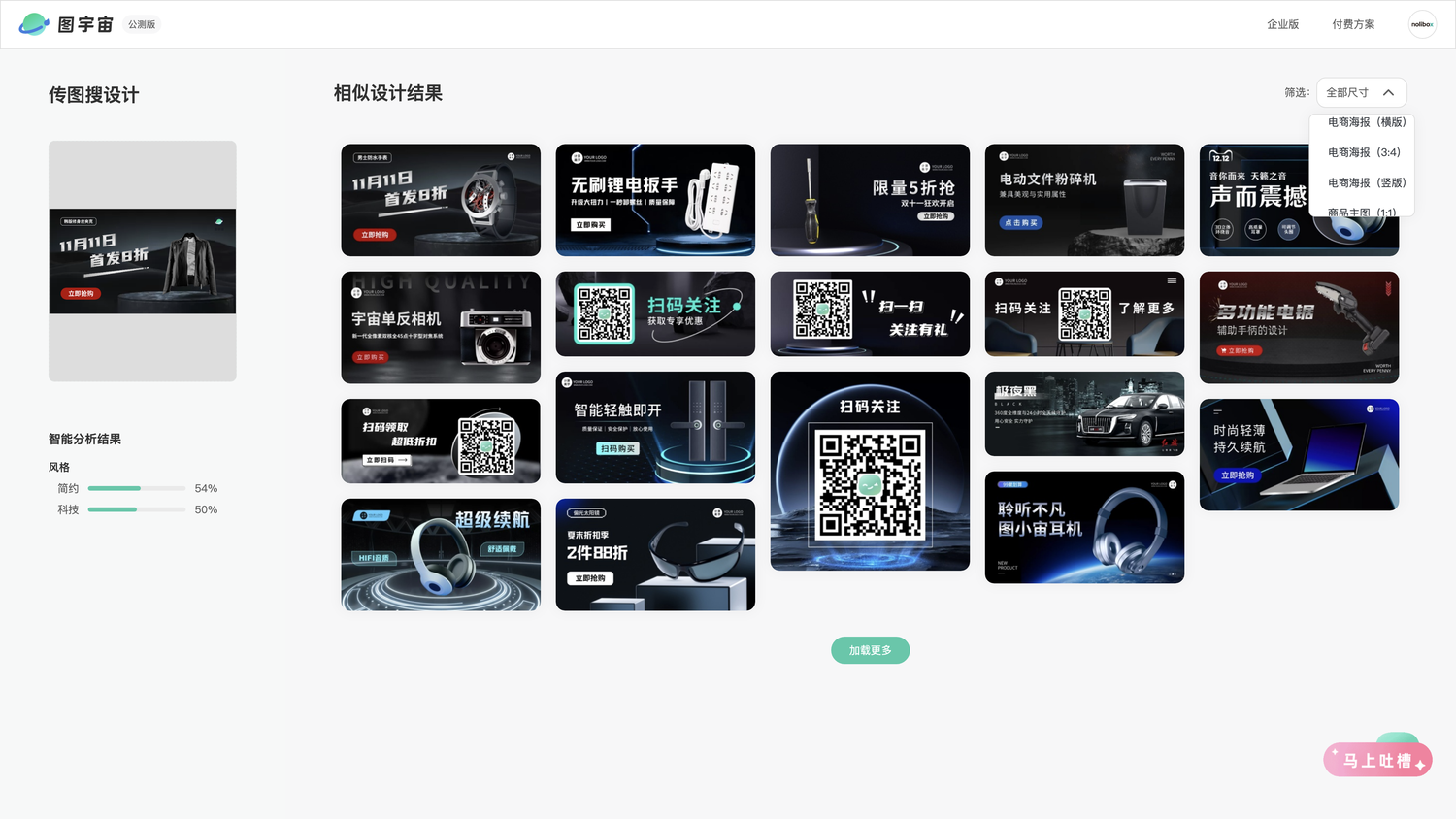Click the 马上吐槽 feedback button
1456x819 pixels.
1377,760
